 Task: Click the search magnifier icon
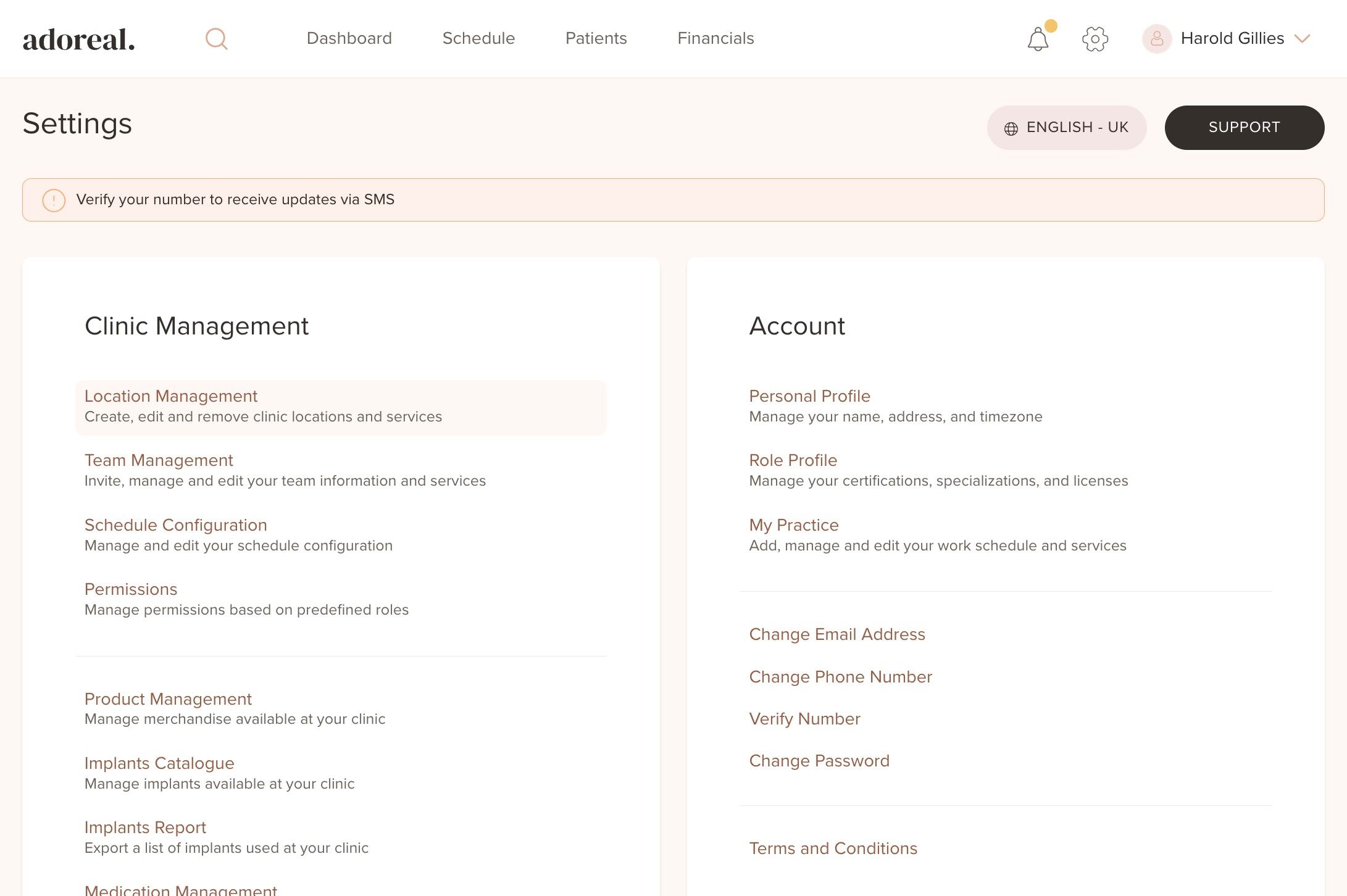(x=216, y=39)
